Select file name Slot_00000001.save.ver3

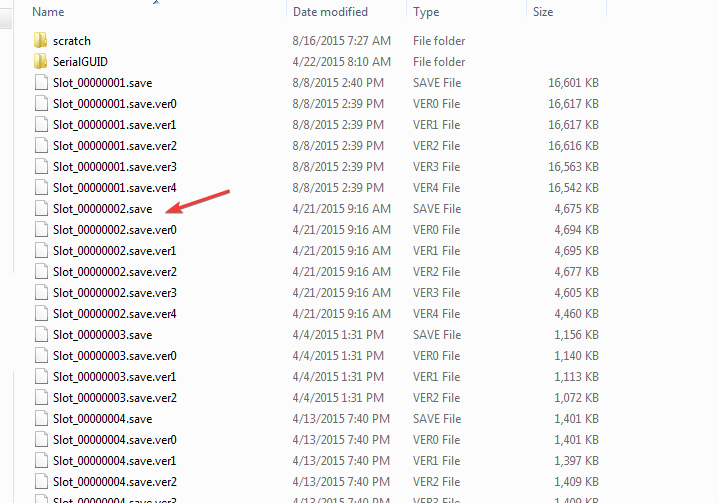[115, 167]
